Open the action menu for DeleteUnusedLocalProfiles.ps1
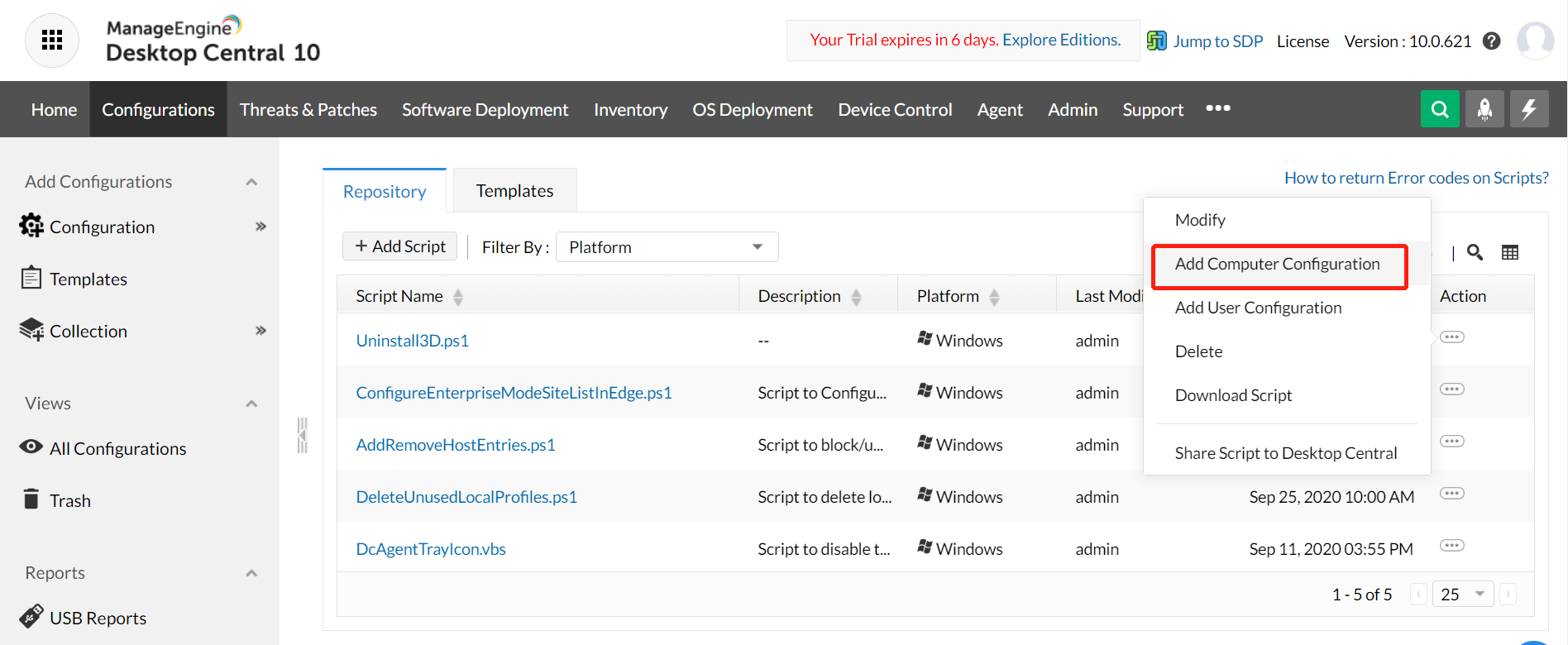Screen dimensions: 1568x645 (1452, 494)
